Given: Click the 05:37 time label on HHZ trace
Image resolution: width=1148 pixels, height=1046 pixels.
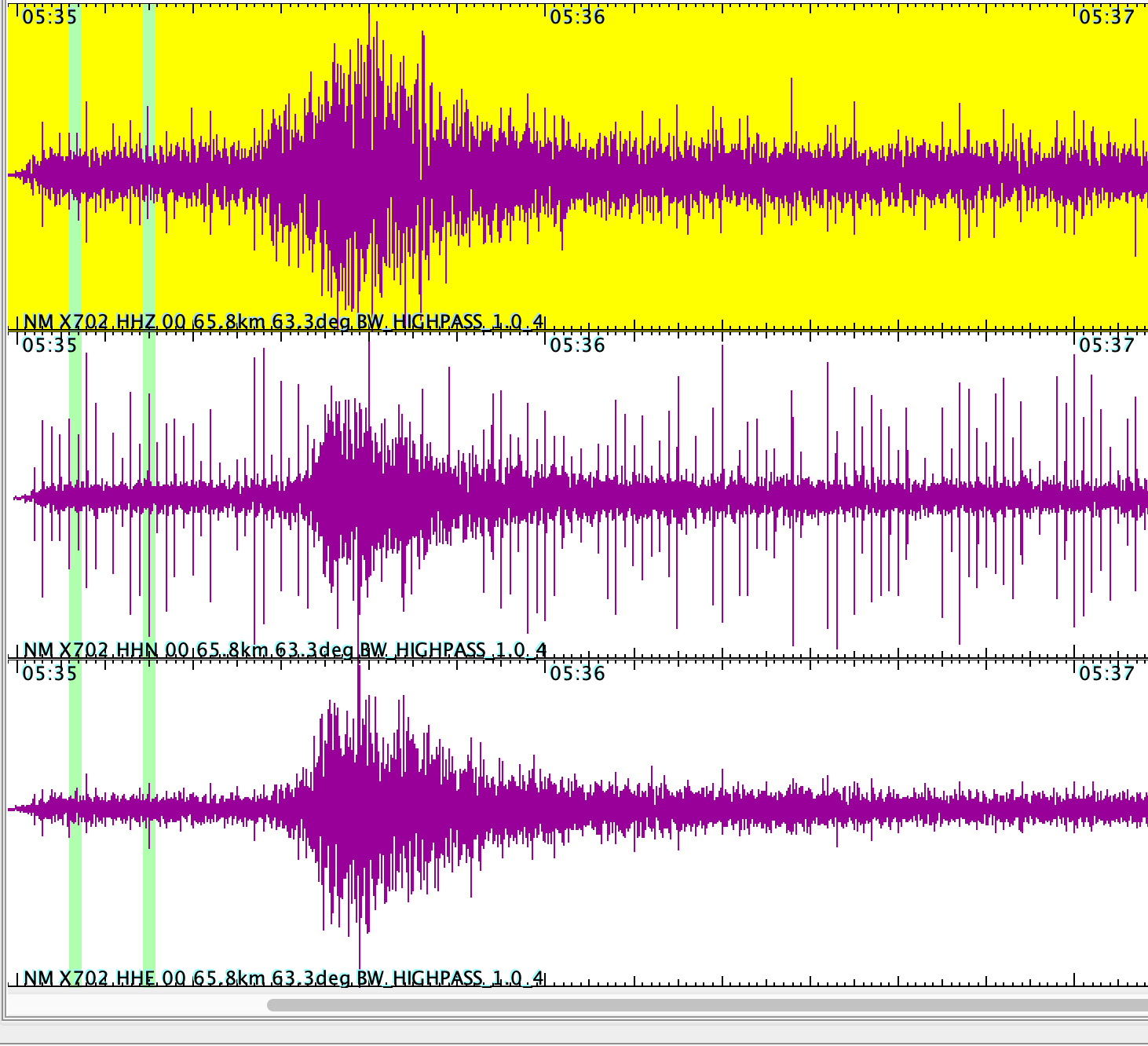Looking at the screenshot, I should 1106,16.
